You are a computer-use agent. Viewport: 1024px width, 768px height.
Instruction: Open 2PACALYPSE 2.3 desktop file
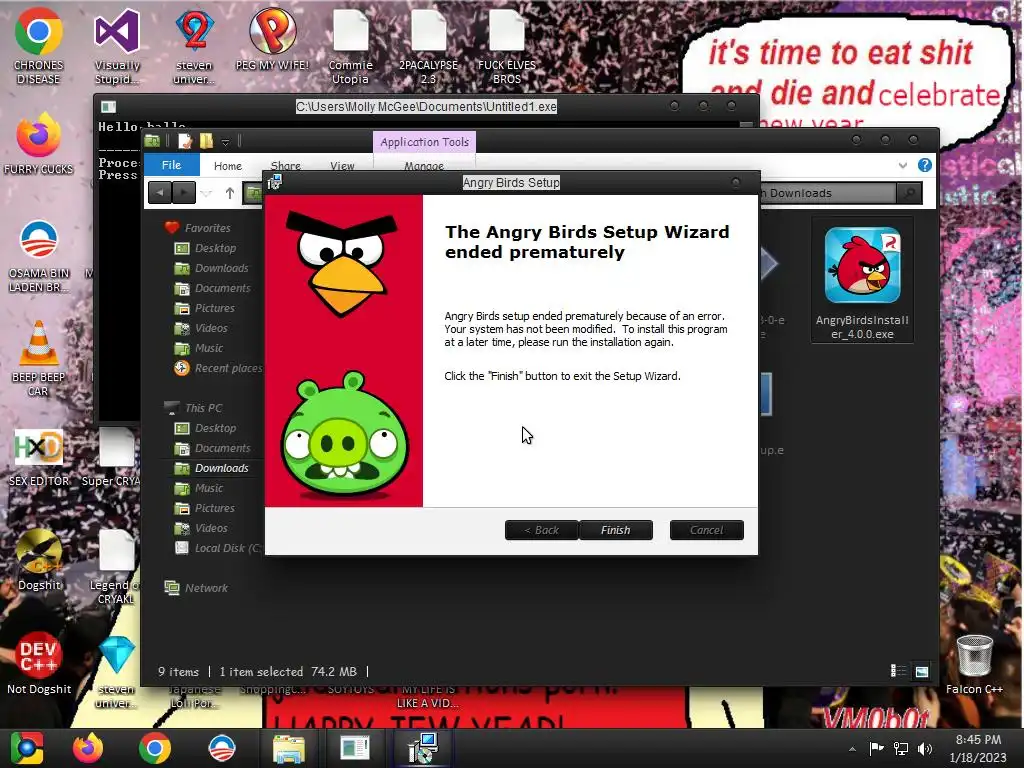428,46
